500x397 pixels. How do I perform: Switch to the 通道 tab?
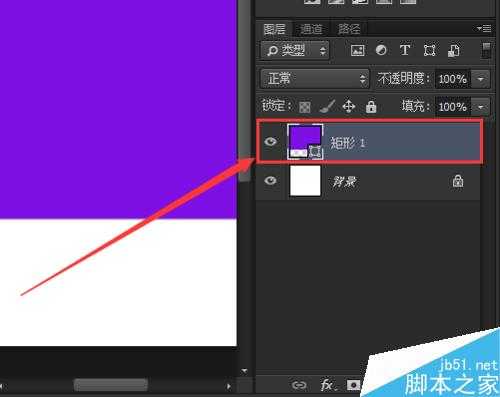pos(311,29)
